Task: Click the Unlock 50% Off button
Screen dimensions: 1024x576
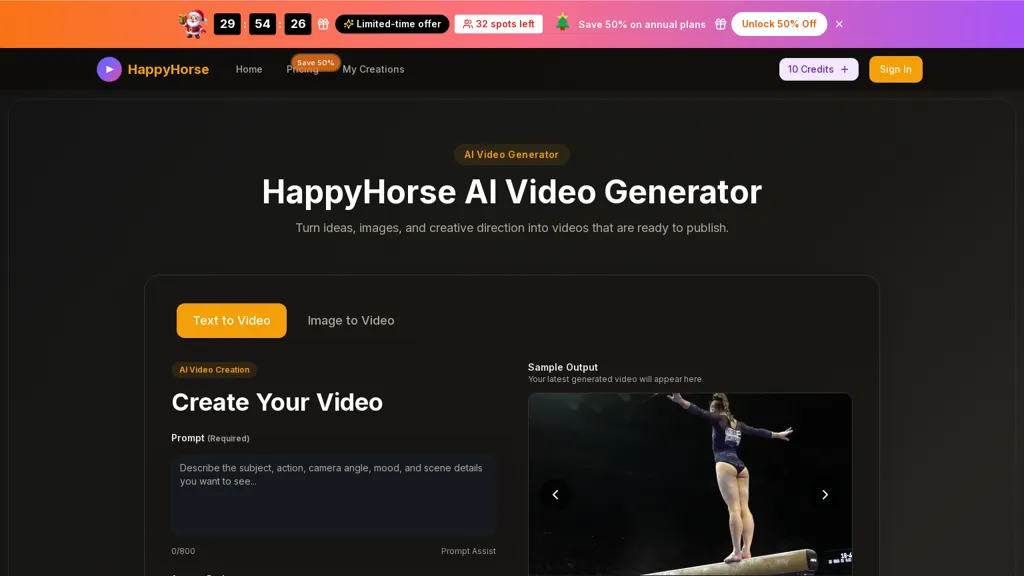Action: tap(779, 24)
